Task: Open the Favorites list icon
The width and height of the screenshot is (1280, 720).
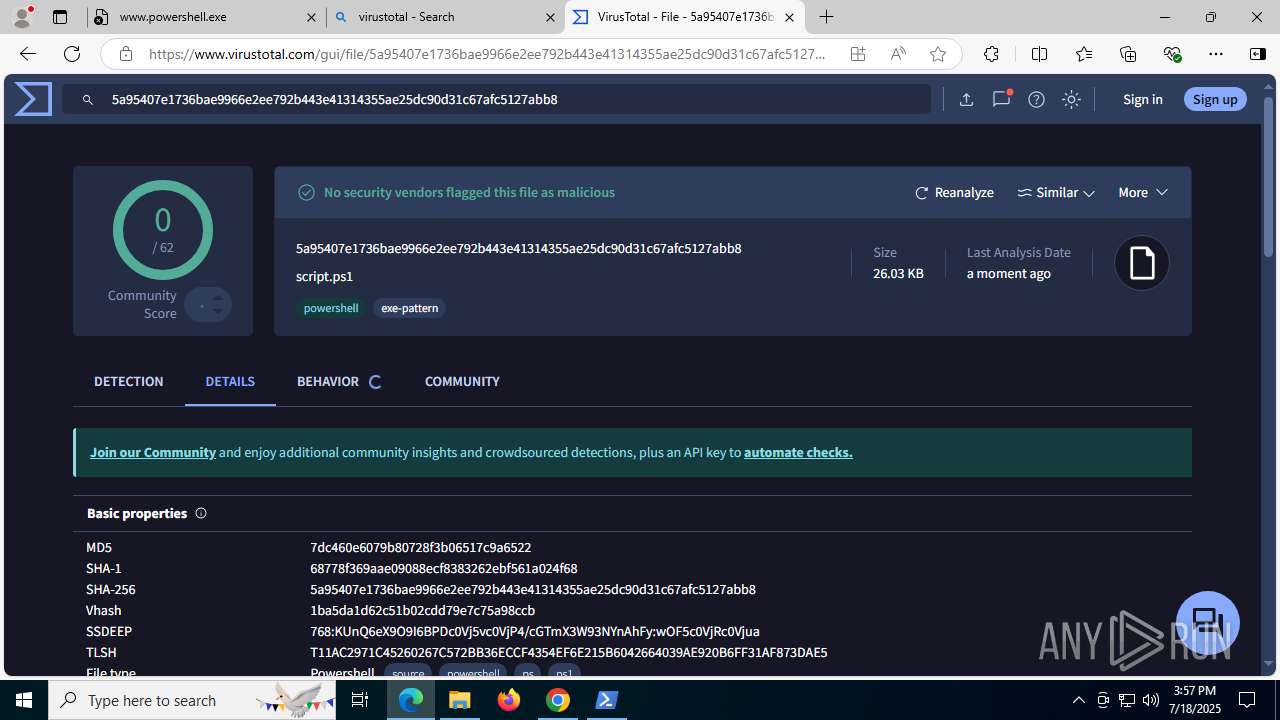Action: click(1084, 54)
